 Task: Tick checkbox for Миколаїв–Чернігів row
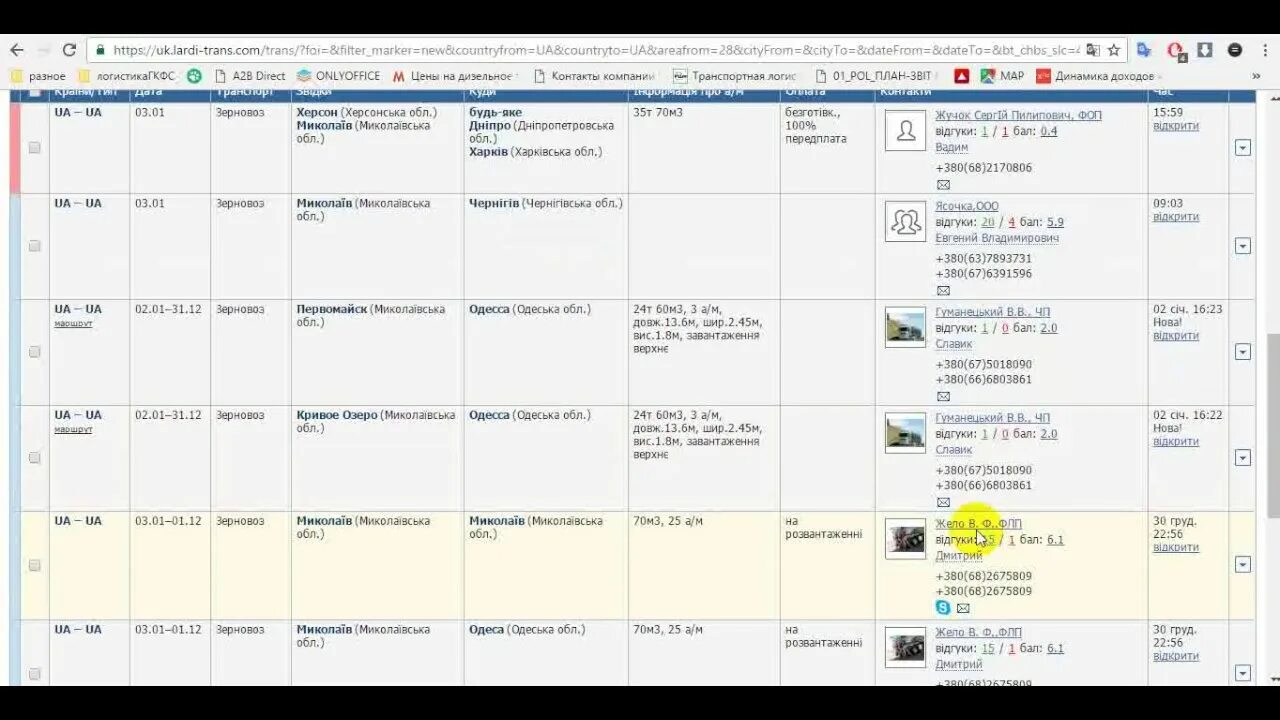tap(34, 246)
